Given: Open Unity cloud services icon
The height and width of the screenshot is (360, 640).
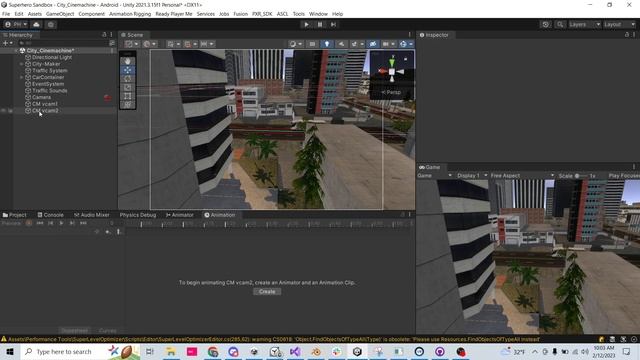Looking at the screenshot, I should (36, 24).
